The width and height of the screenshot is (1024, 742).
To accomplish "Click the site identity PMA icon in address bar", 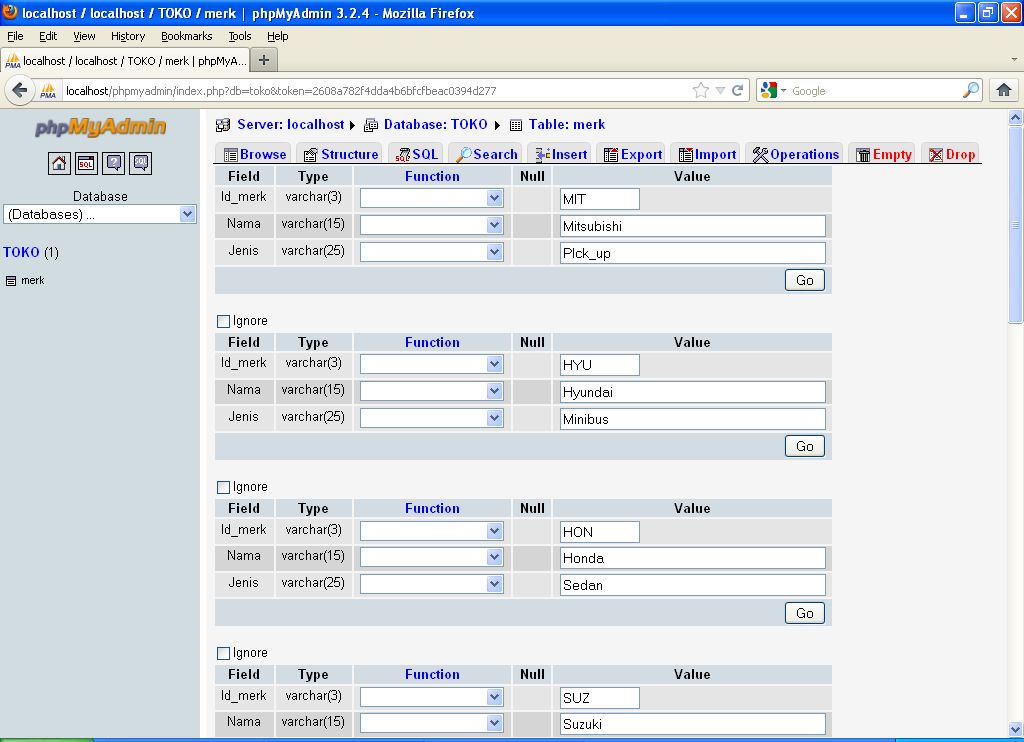I will 48,90.
